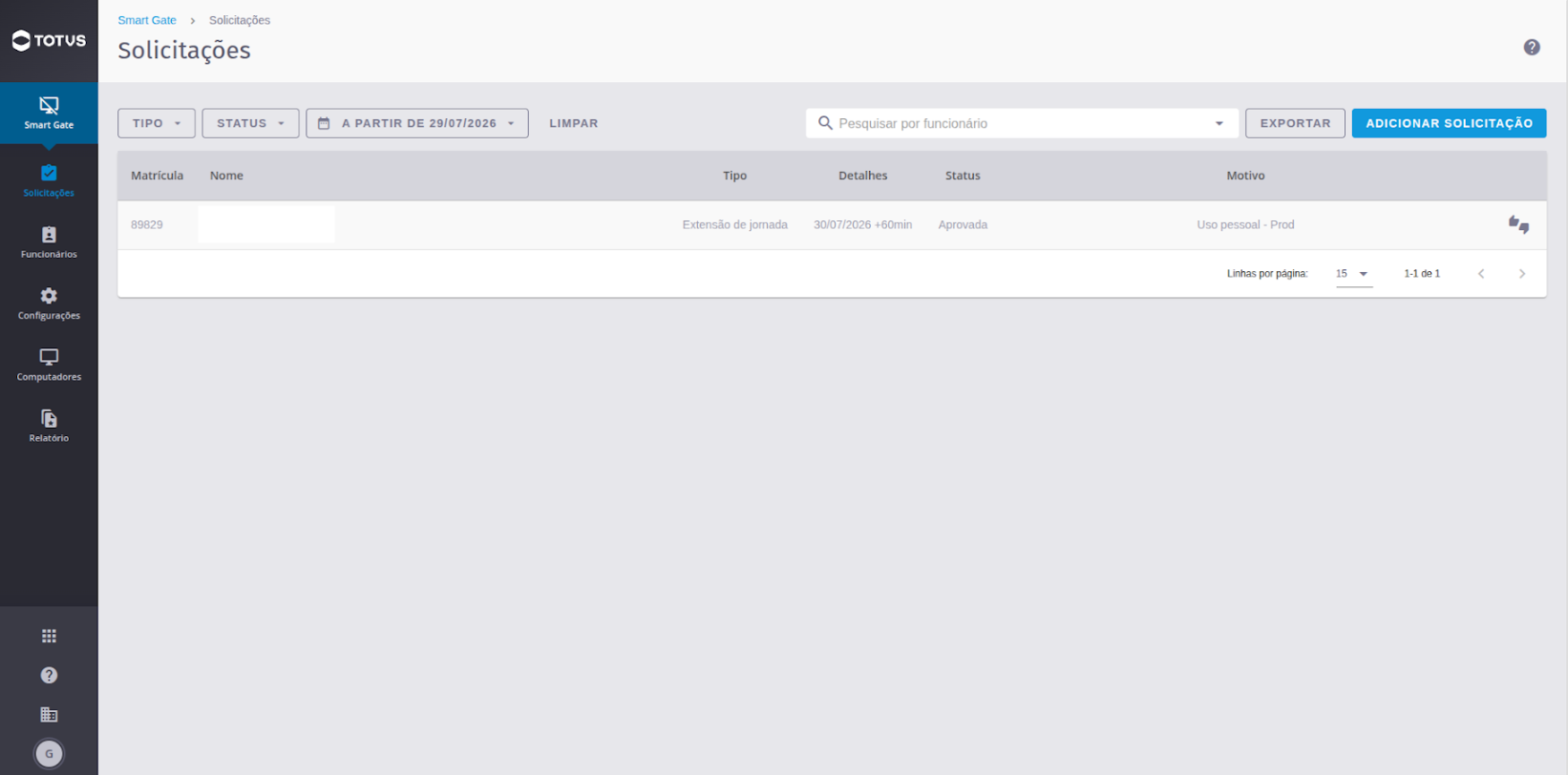Click the approve/reject thumbs icon for 89829
1568x775 pixels.
(1518, 225)
